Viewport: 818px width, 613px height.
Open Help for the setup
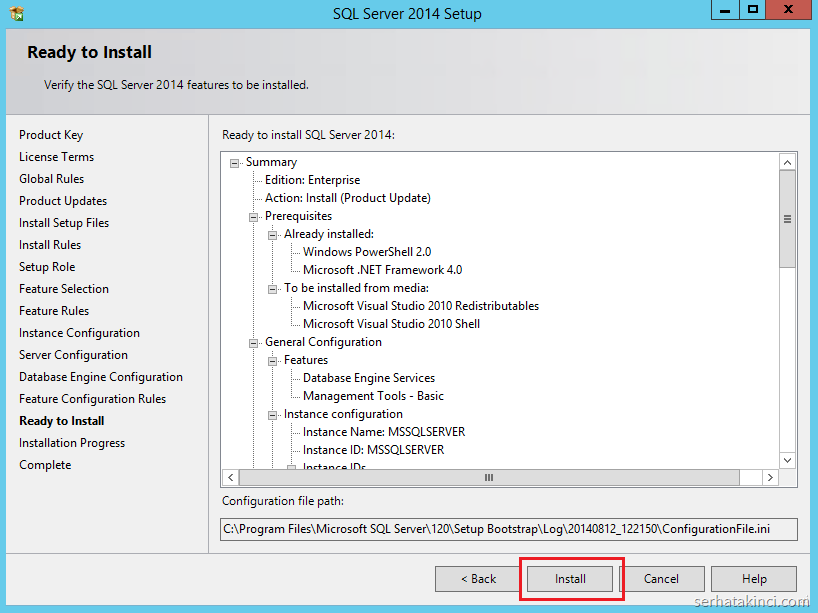[754, 579]
